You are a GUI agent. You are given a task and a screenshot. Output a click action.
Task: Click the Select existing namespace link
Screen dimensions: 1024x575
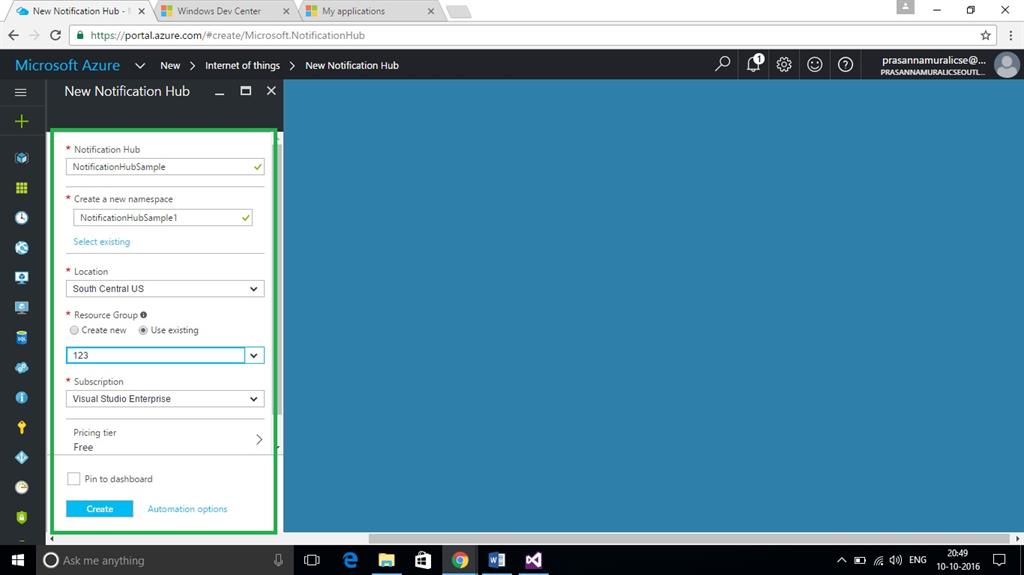coord(101,242)
